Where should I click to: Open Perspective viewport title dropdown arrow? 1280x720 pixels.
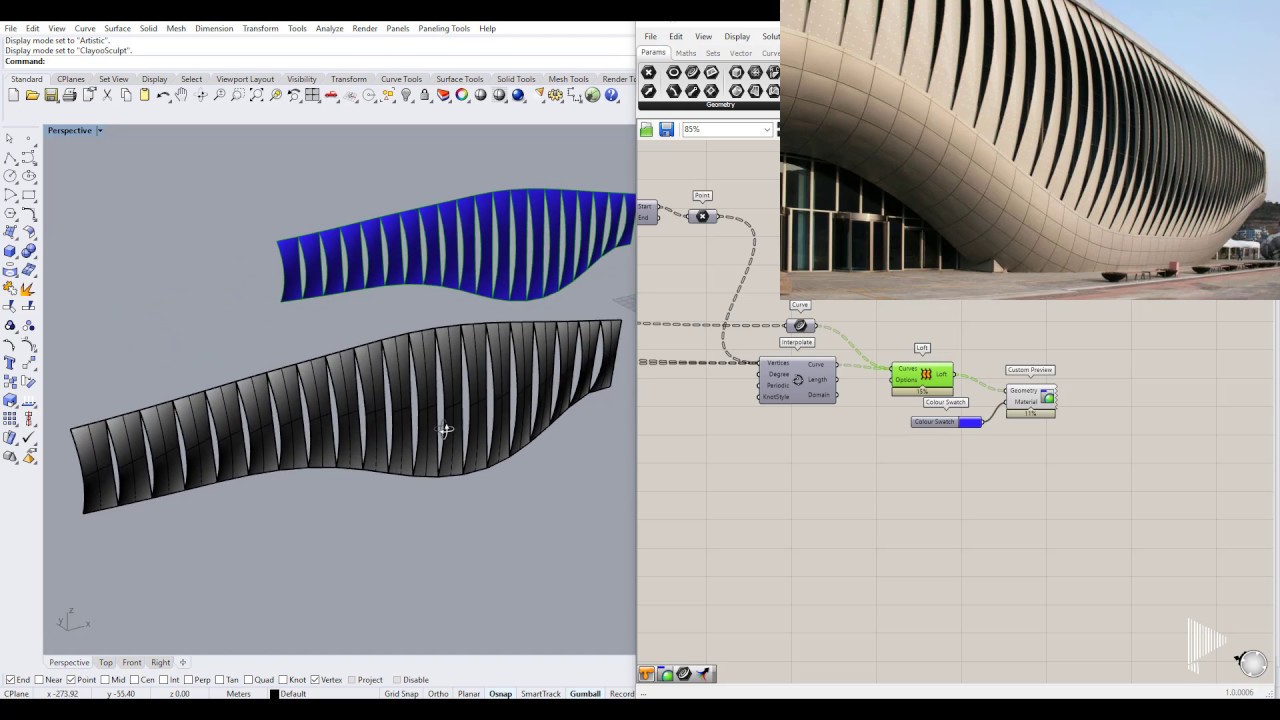point(99,131)
